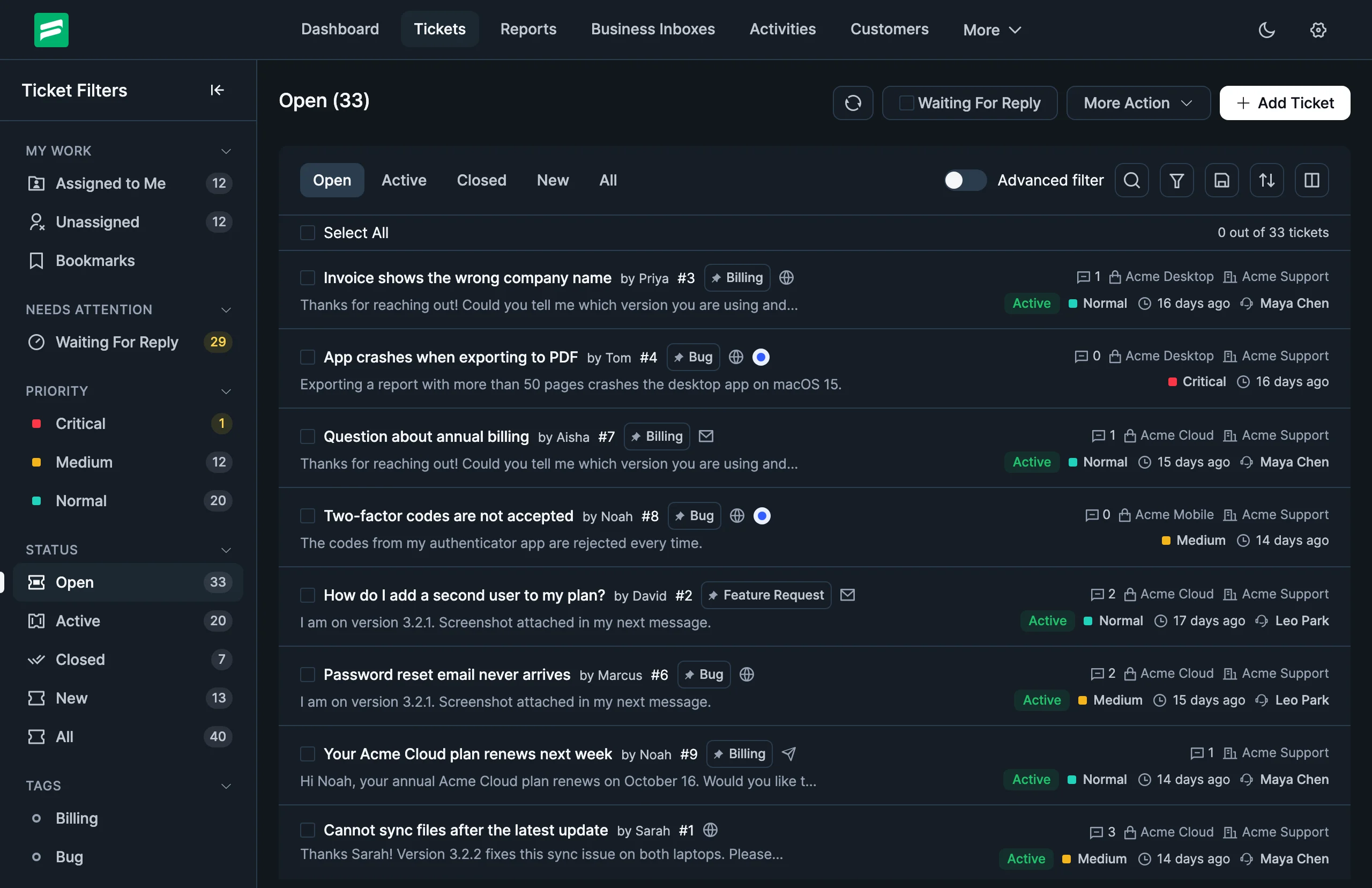
Task: Click the globe icon on ticket #3
Action: (786, 278)
